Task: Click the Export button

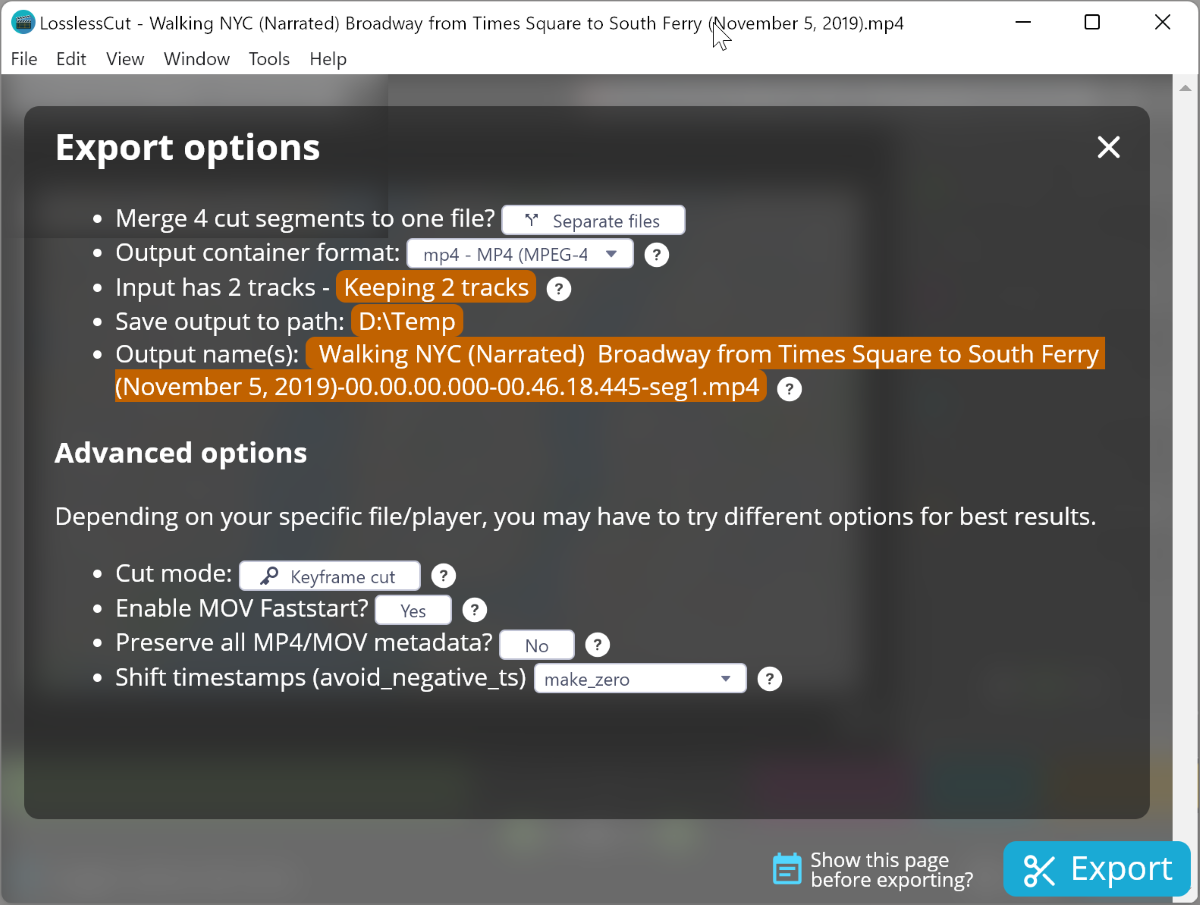Action: coord(1096,869)
